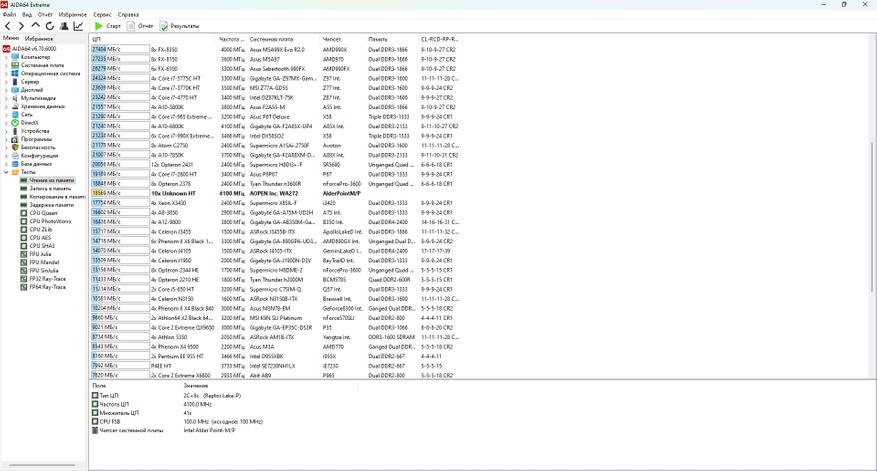
Task: Select the Системная плата tree icon
Action: pyautogui.click(x=15, y=65)
